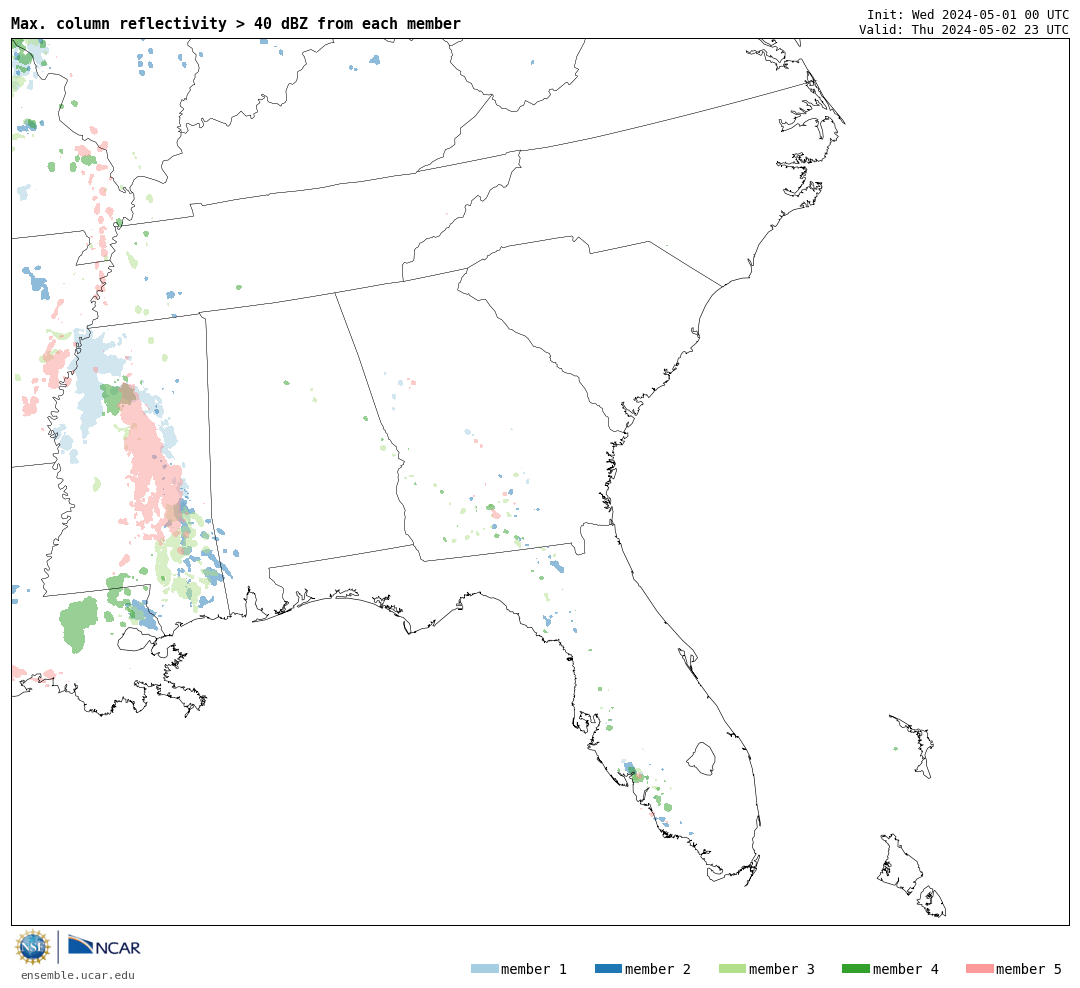Viewport: 1080px width, 988px height.
Task: Click the NSF logo icon
Action: [x=33, y=947]
